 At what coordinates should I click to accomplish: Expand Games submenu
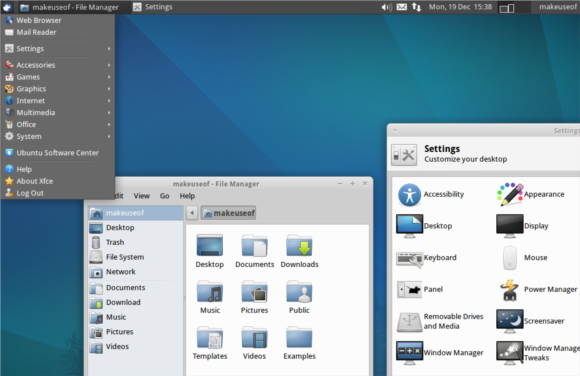click(x=58, y=77)
